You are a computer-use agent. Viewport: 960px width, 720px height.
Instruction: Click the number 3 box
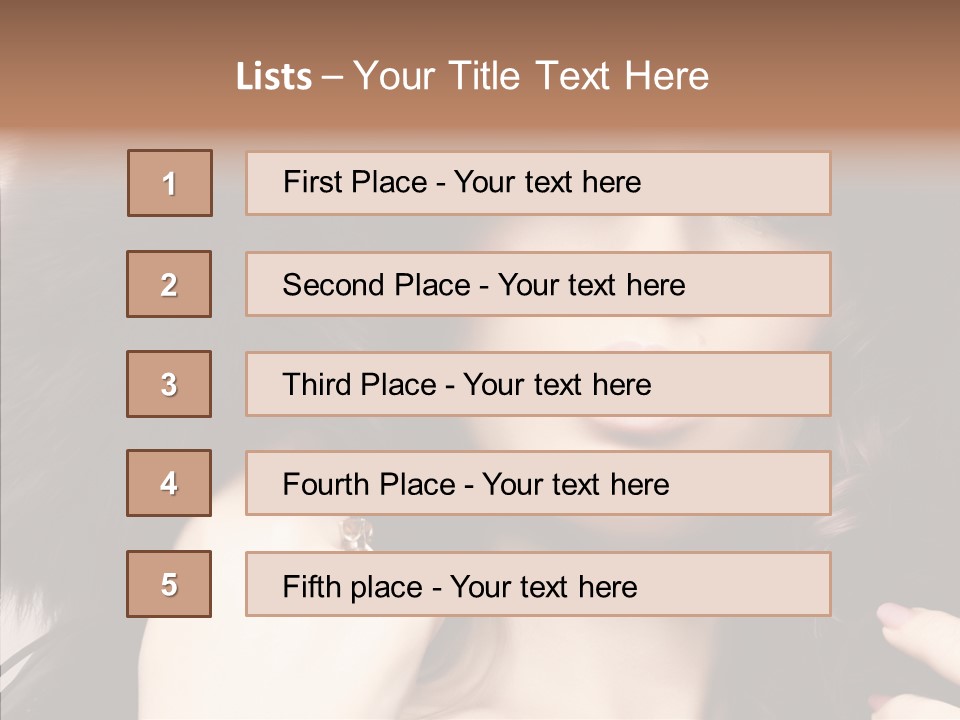click(x=169, y=384)
